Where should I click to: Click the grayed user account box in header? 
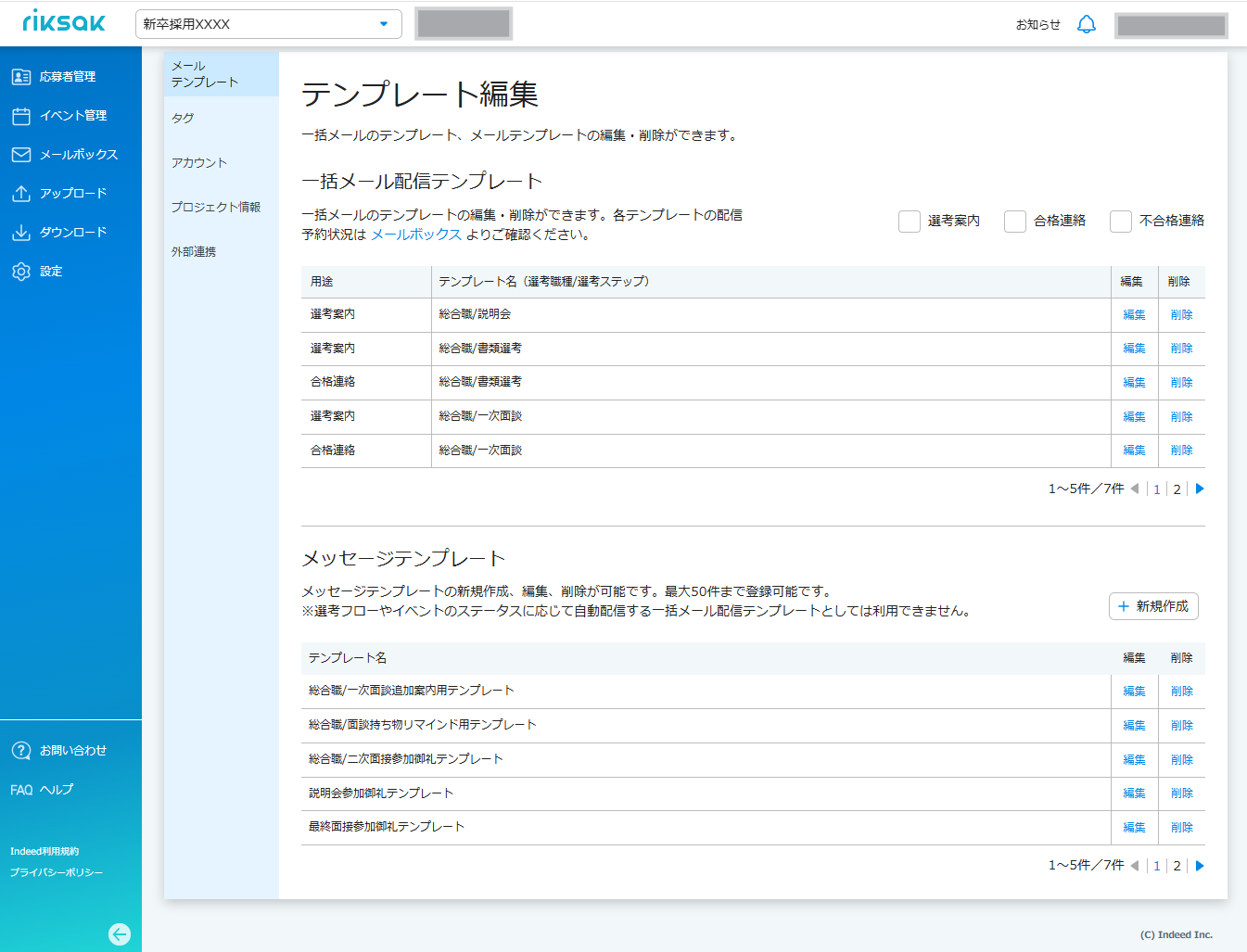pos(1172,25)
